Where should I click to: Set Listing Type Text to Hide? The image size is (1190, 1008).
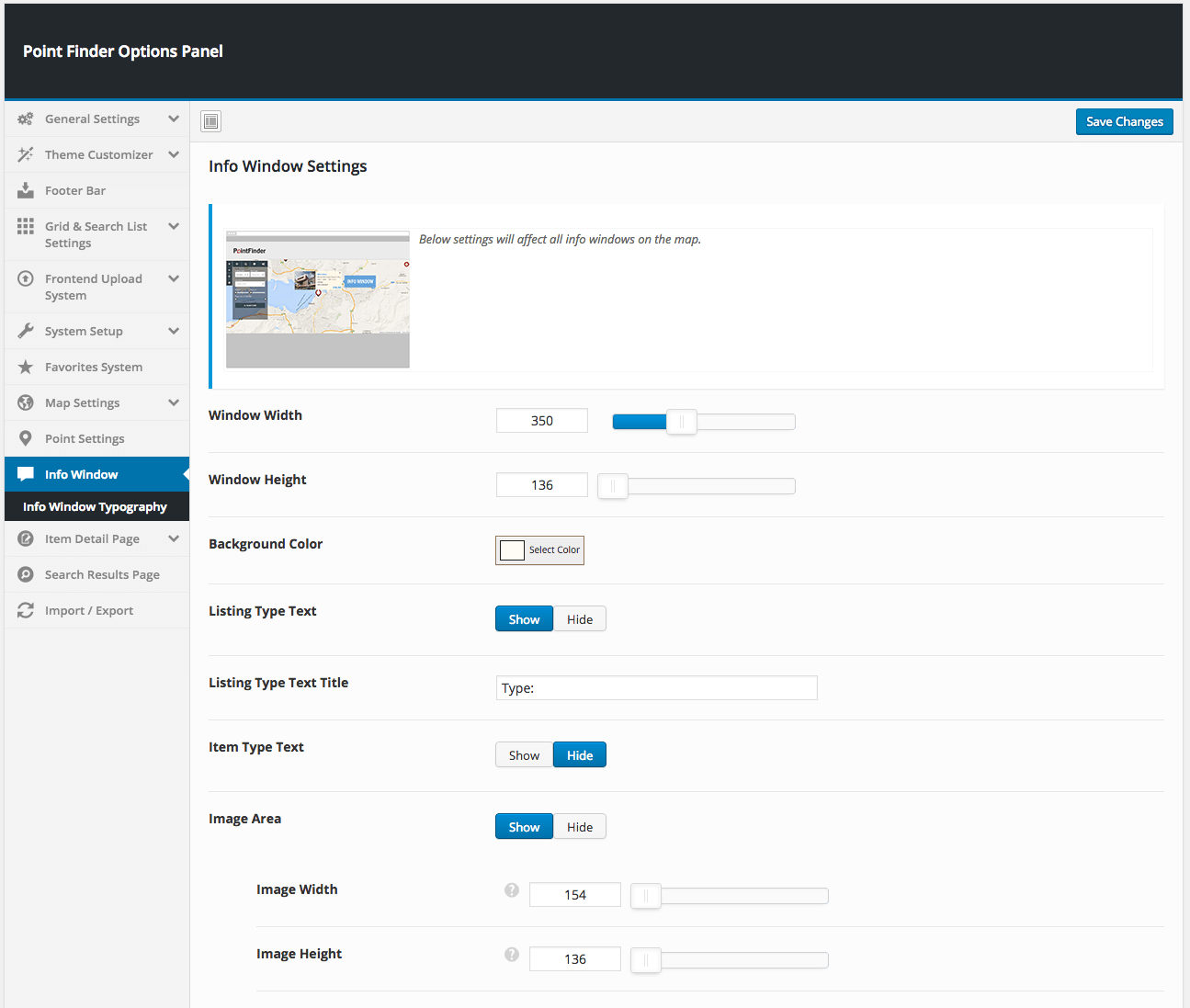coord(579,619)
